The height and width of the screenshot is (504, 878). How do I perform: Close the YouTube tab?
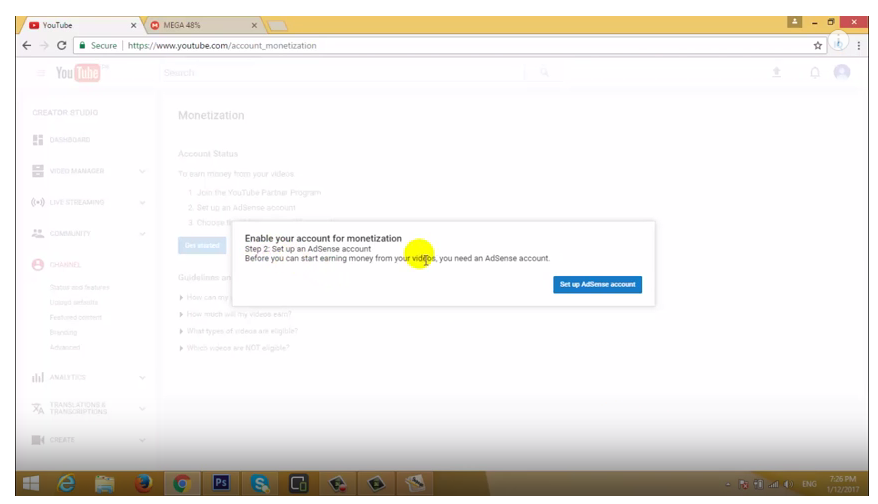click(133, 25)
